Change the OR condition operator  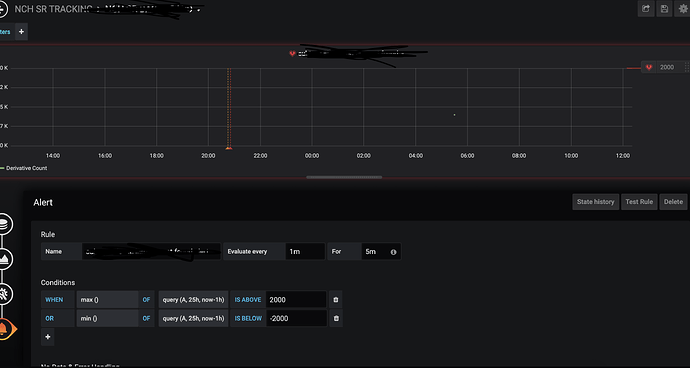click(58, 318)
